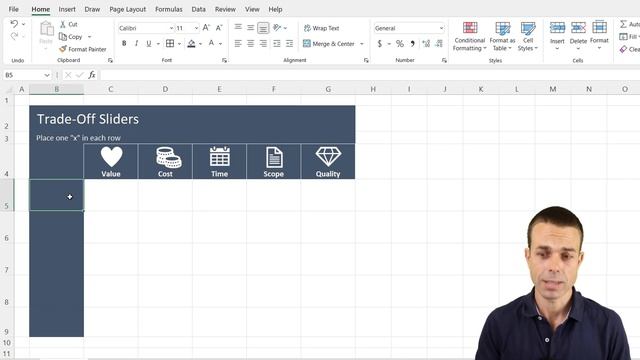Screen dimensions: 640x360
Task: Open Number format dialog launcher
Action: pyautogui.click(x=444, y=60)
